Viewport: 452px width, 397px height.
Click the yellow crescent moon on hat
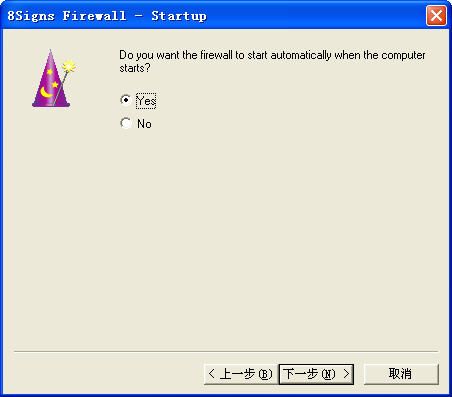coord(46,92)
